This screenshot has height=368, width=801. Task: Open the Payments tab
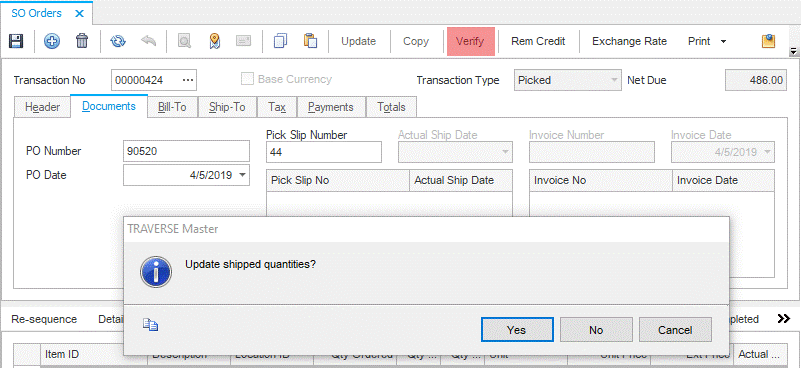(331, 107)
